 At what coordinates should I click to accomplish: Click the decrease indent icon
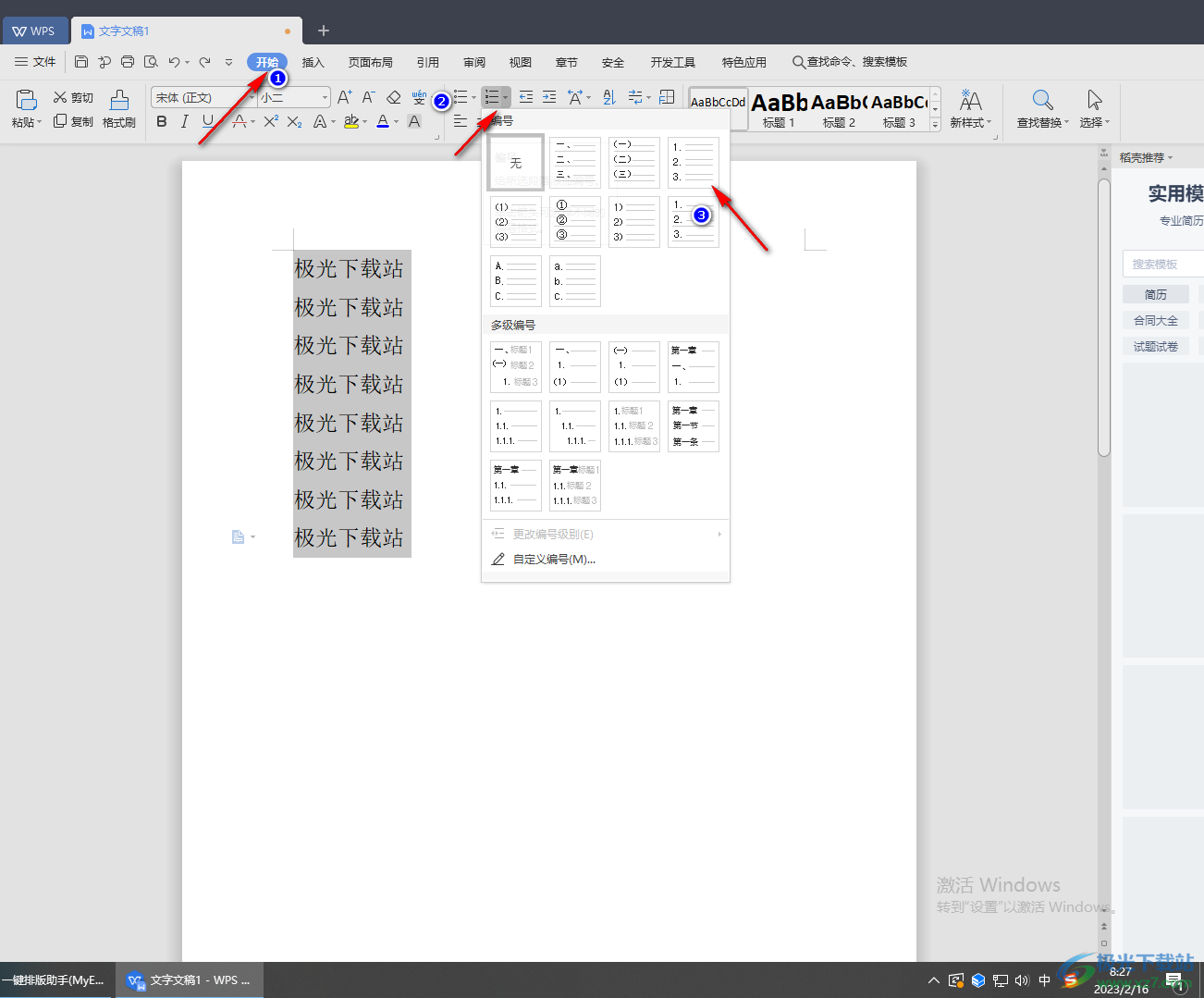[x=526, y=97]
